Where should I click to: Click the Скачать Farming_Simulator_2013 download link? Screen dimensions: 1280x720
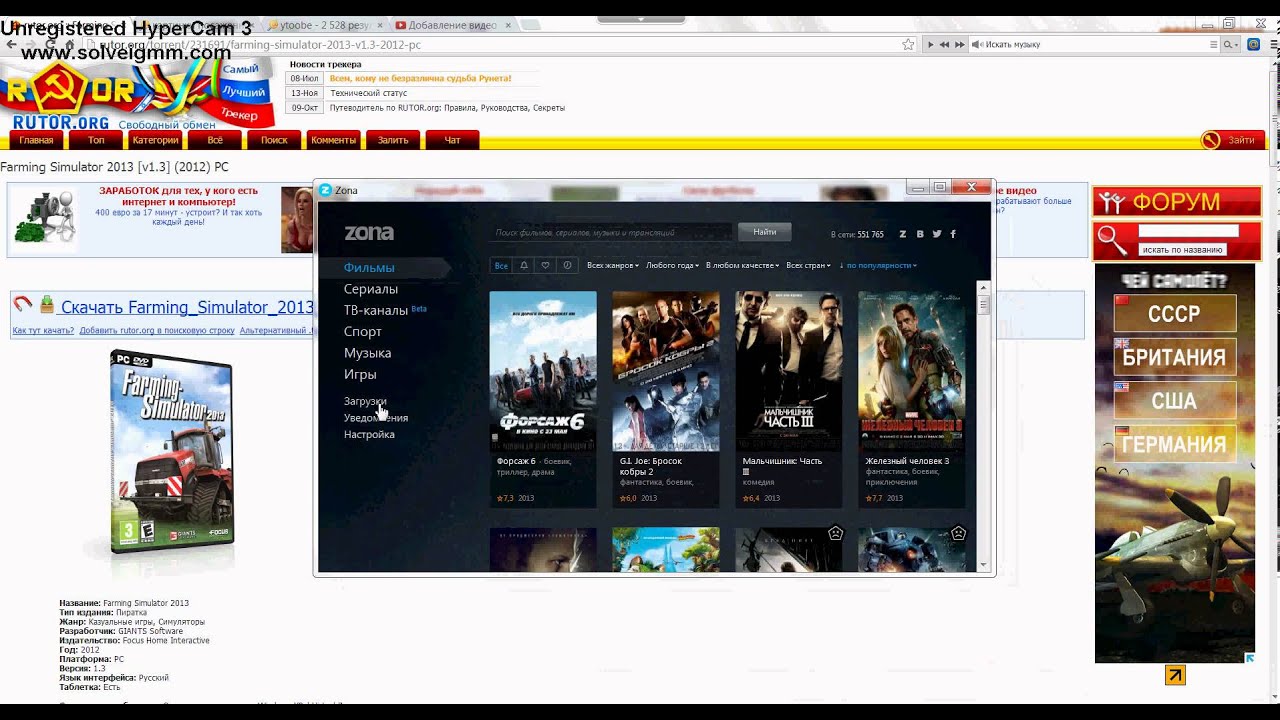click(x=187, y=307)
